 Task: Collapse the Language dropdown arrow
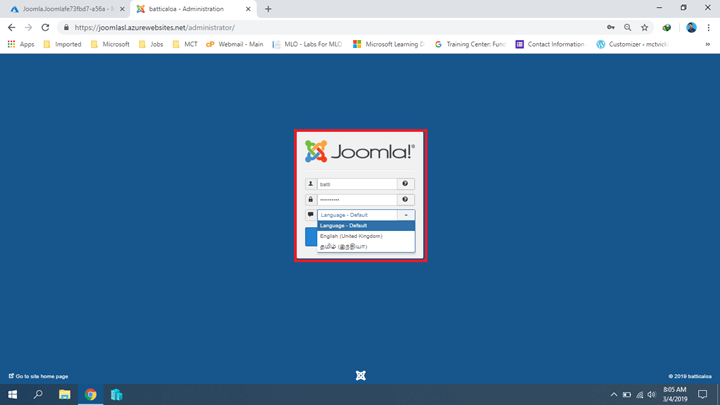pos(406,215)
